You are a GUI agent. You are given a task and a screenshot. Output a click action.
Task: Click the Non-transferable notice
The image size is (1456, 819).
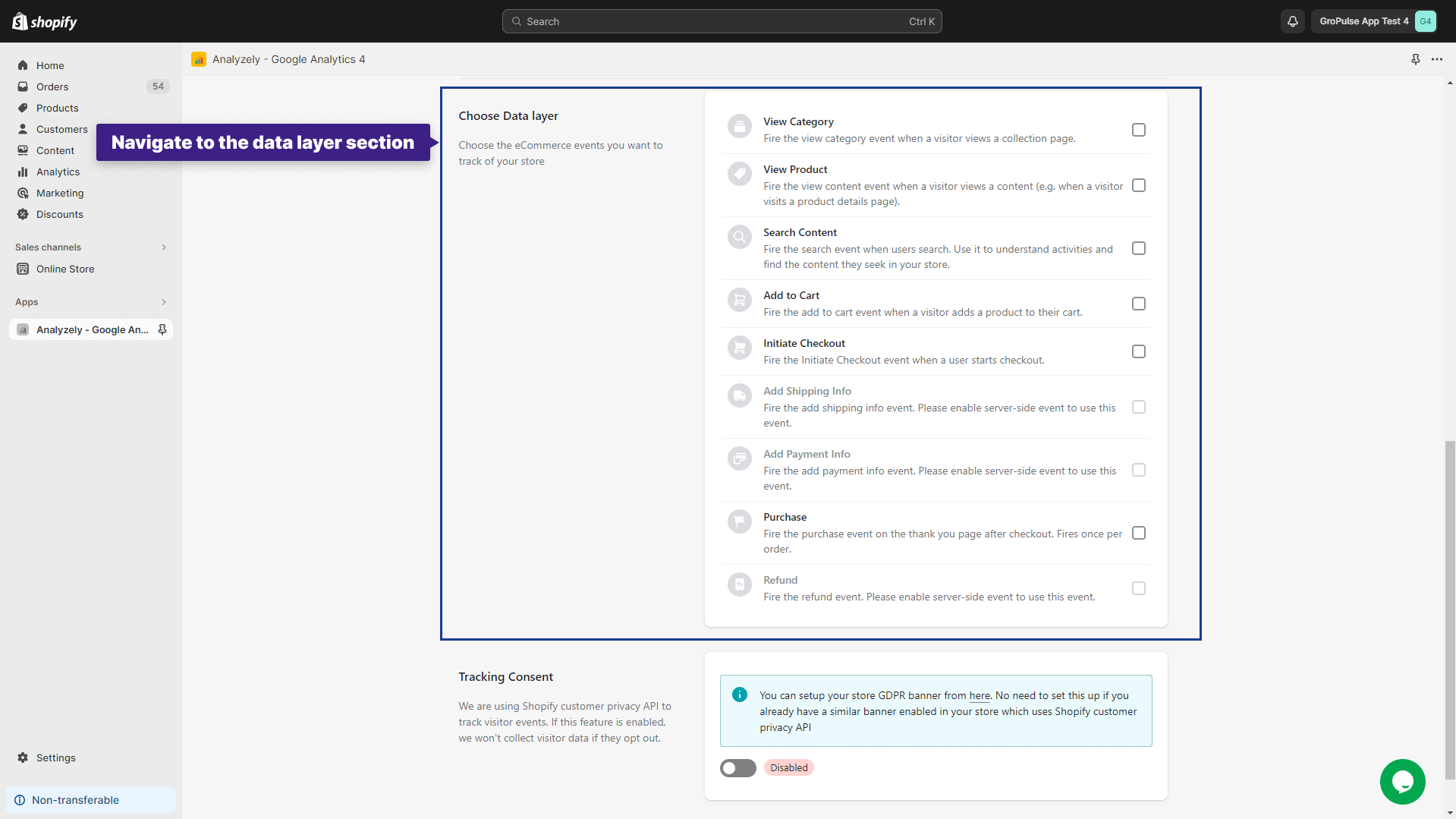pyautogui.click(x=91, y=800)
